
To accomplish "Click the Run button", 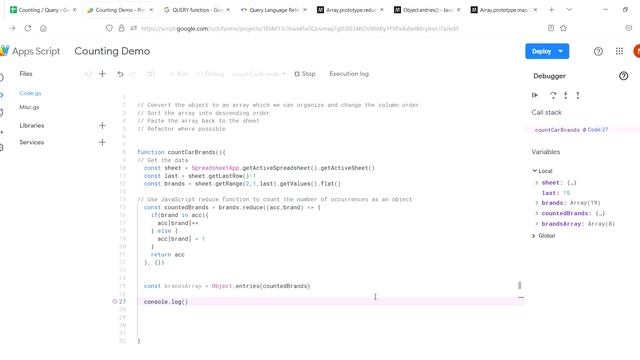I will coord(178,74).
